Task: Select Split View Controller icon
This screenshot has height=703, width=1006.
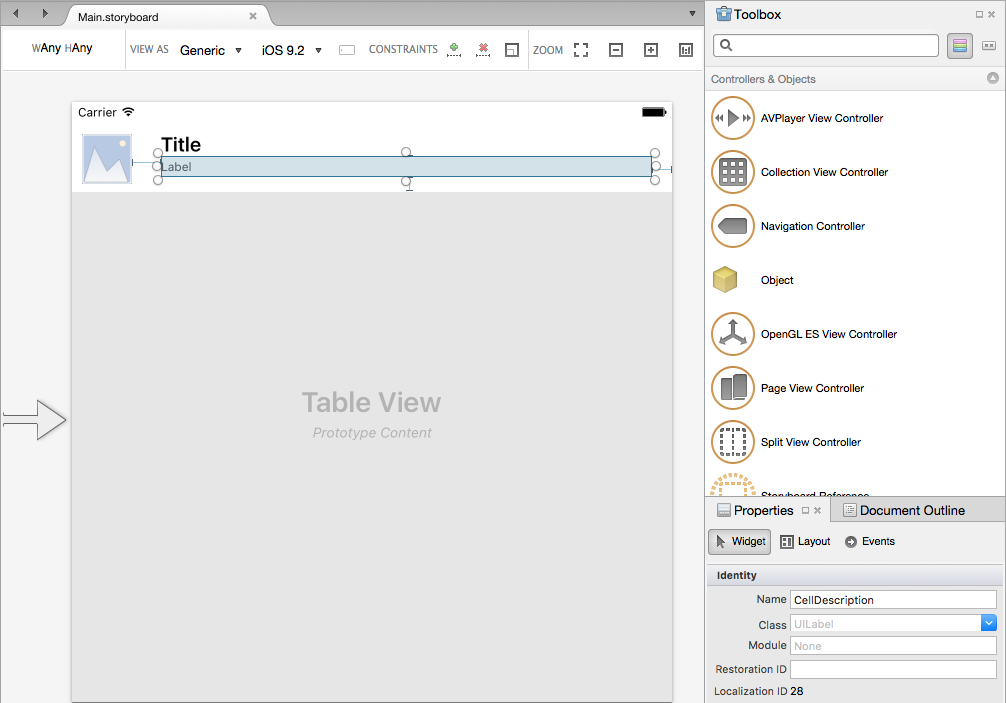Action: (733, 442)
